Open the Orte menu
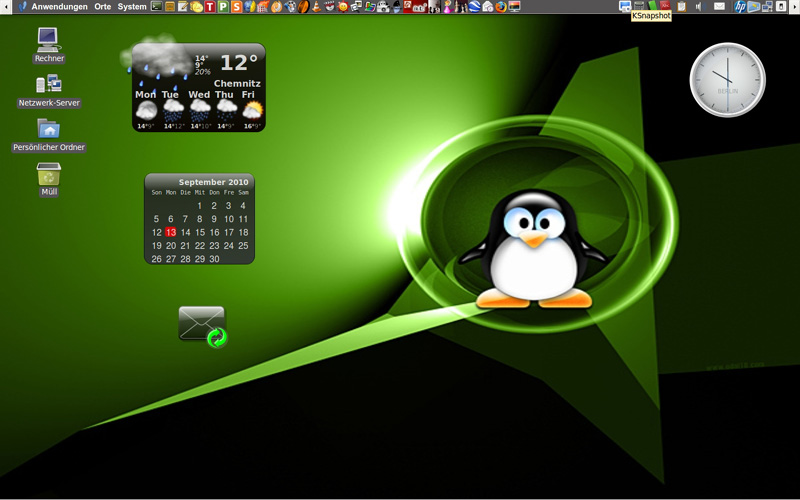This screenshot has width=800, height=500. 103,7
